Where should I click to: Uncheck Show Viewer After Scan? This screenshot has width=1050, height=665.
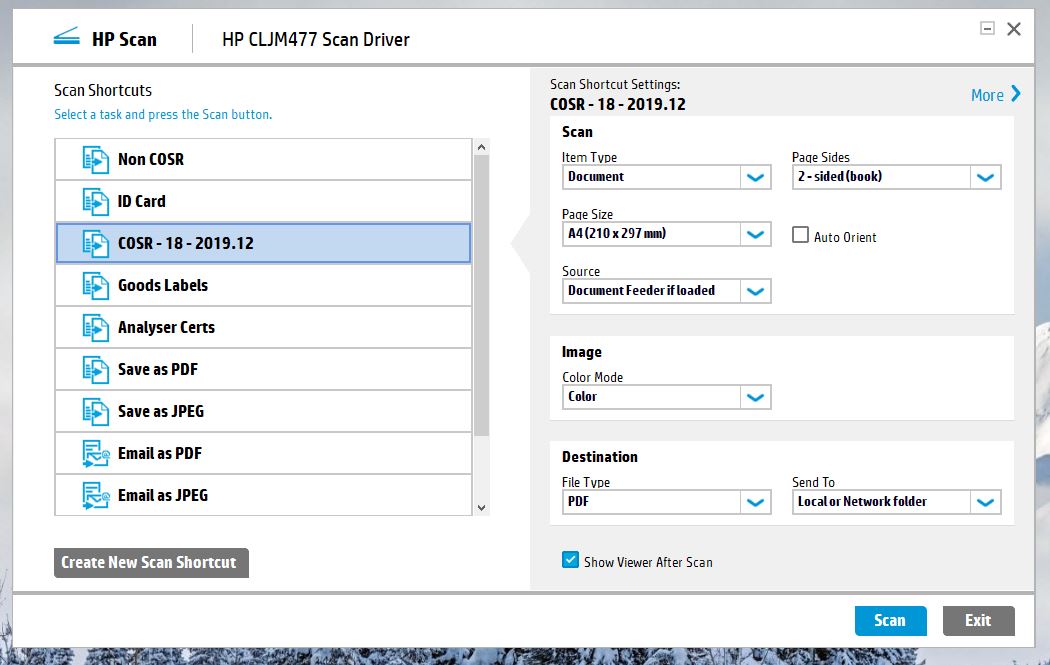click(571, 560)
